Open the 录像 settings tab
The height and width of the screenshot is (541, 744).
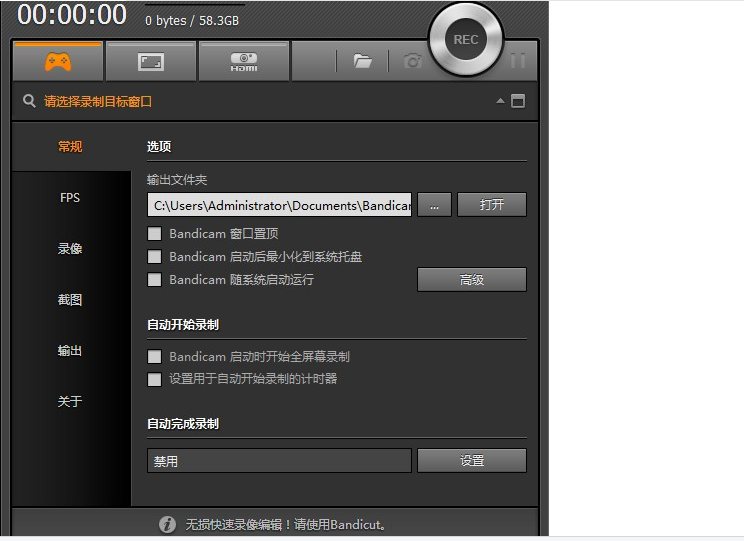pos(70,249)
